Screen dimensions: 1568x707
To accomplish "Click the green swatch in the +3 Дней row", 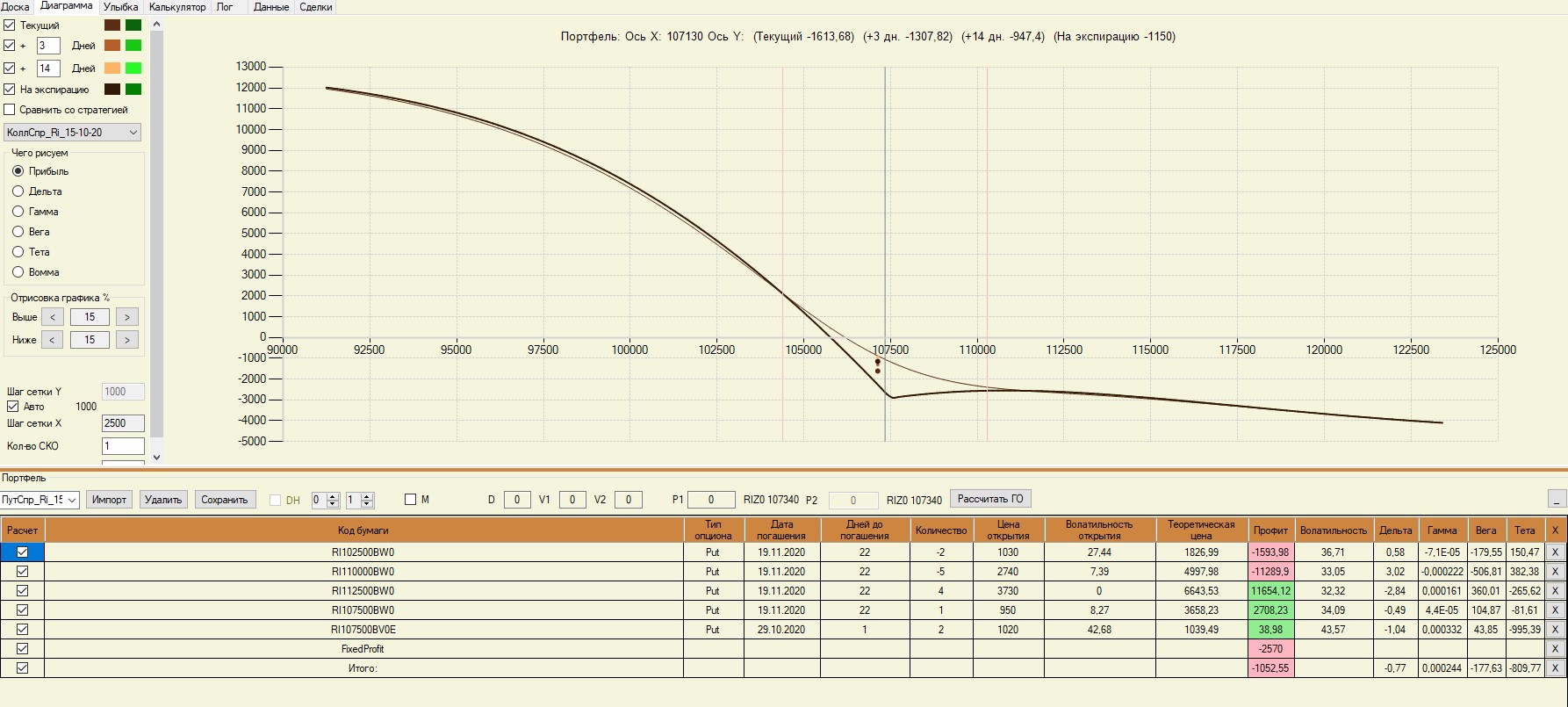I will [x=133, y=46].
